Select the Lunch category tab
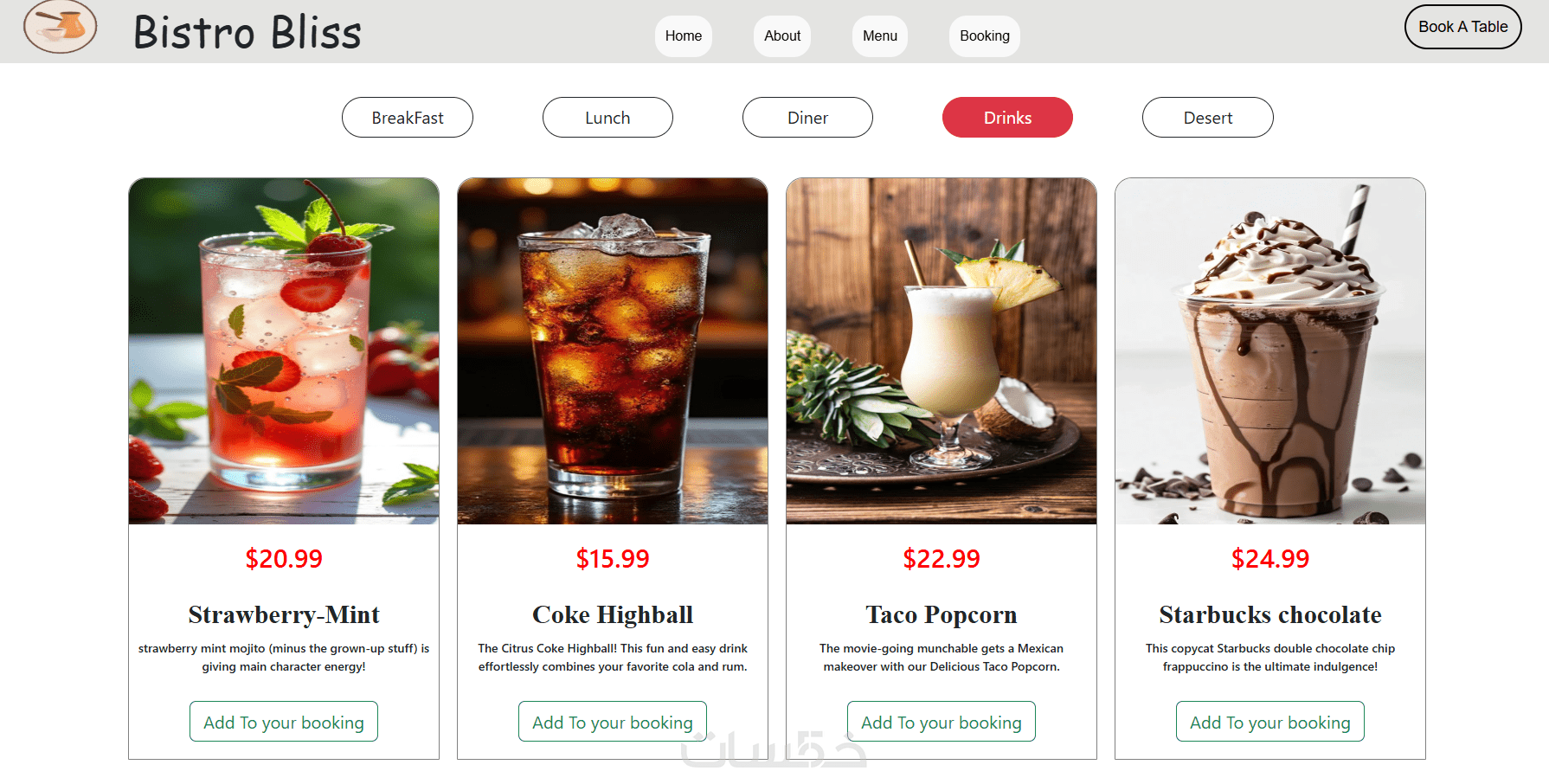 pyautogui.click(x=607, y=118)
